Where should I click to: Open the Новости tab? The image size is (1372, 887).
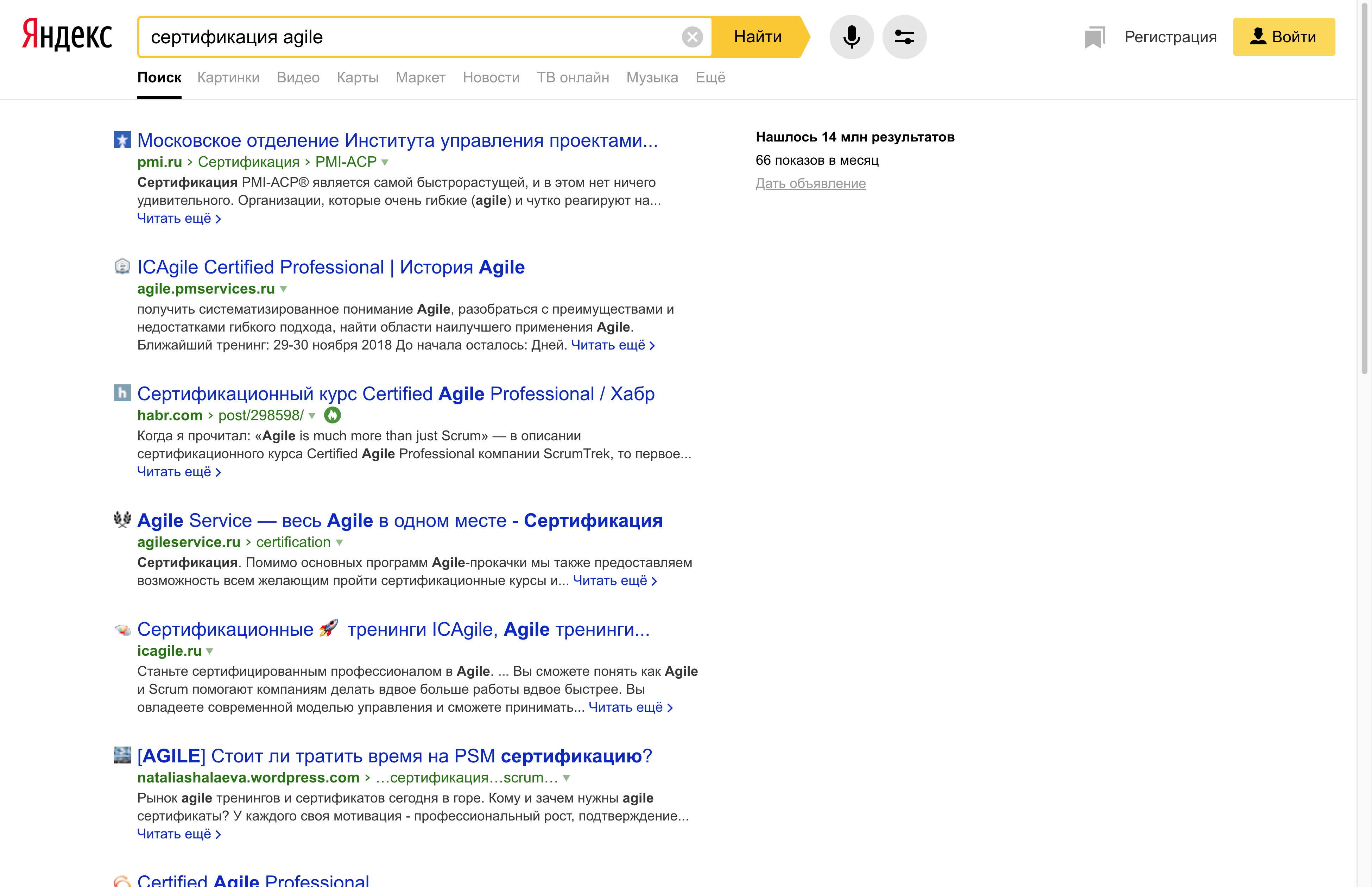click(491, 77)
